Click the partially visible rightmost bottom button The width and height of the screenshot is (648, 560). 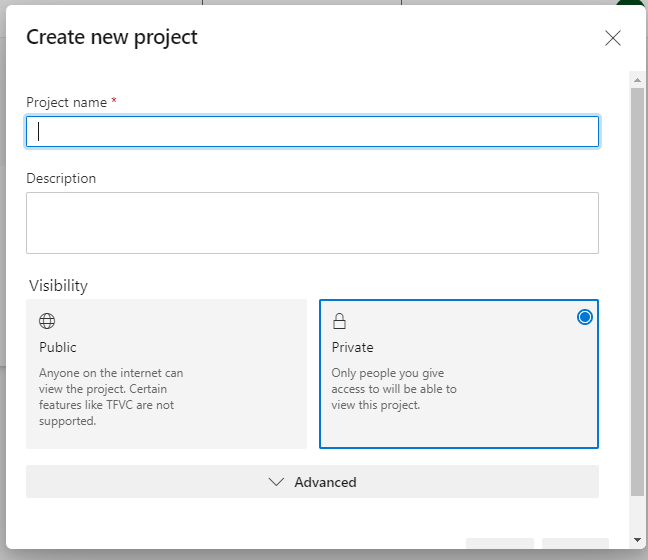point(575,543)
